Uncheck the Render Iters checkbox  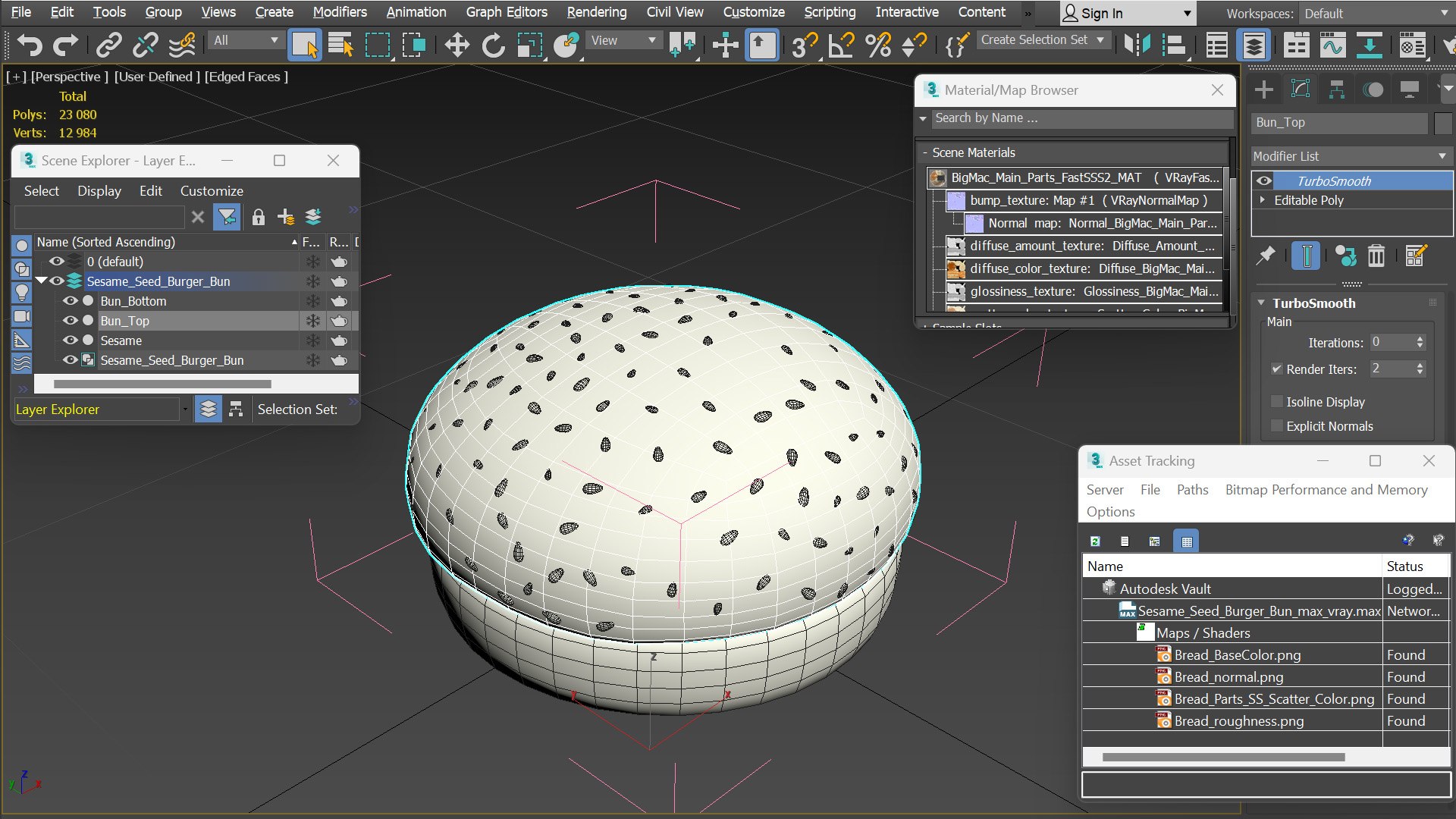coord(1277,369)
